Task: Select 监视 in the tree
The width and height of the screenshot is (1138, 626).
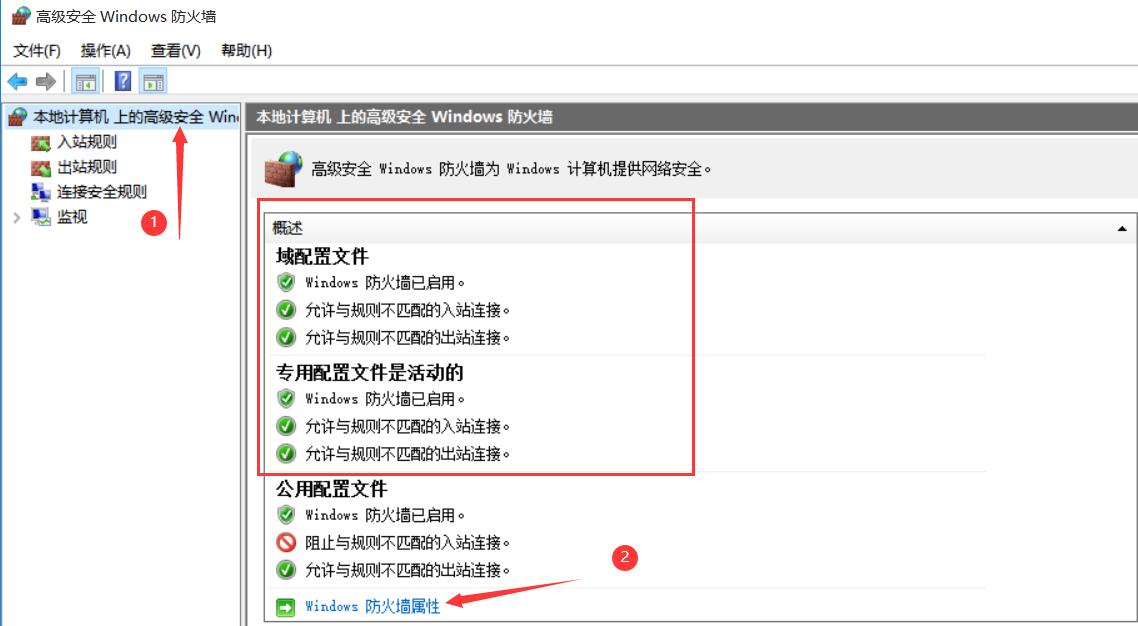Action: 72,217
